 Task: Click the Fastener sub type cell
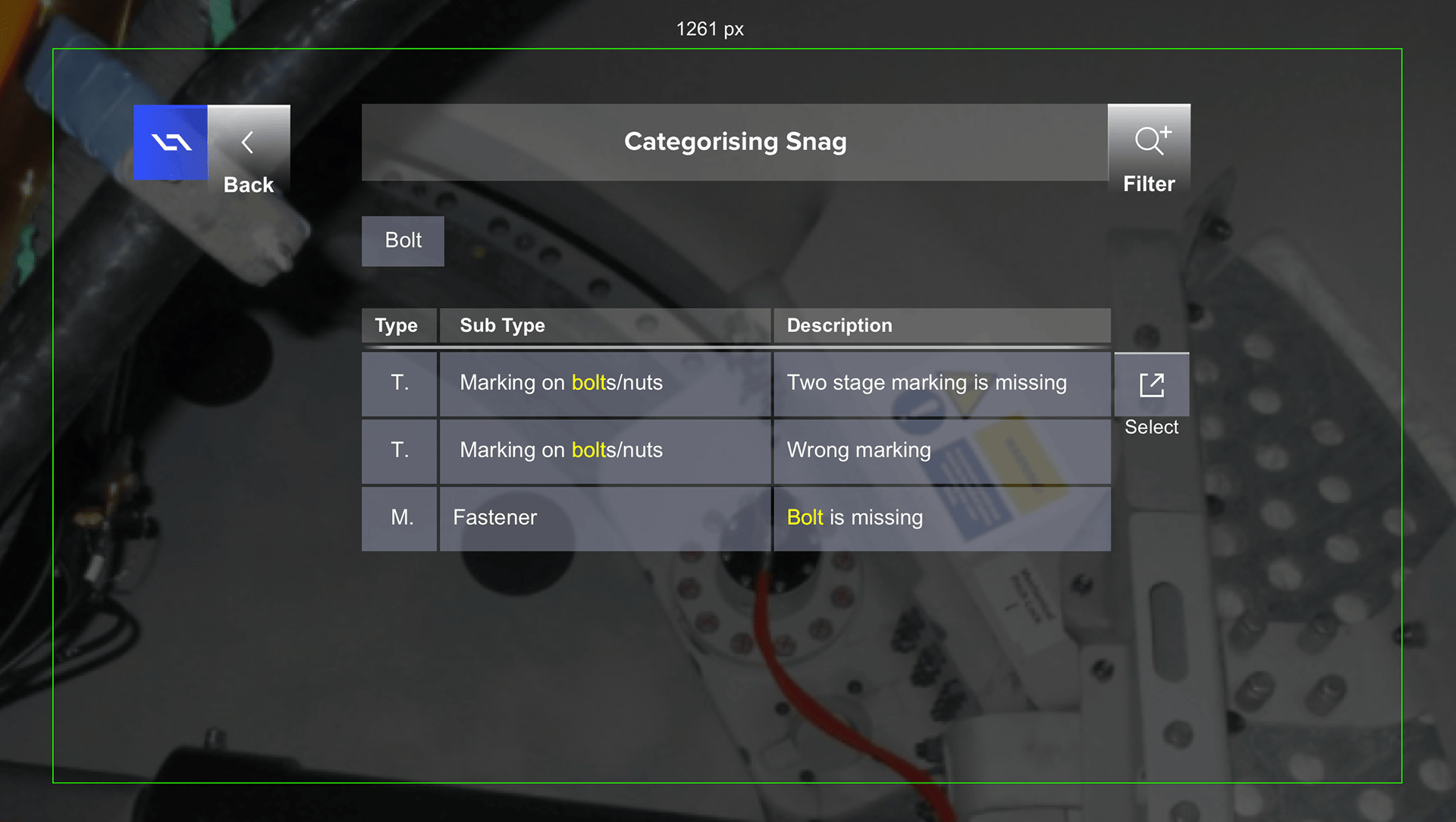point(604,519)
